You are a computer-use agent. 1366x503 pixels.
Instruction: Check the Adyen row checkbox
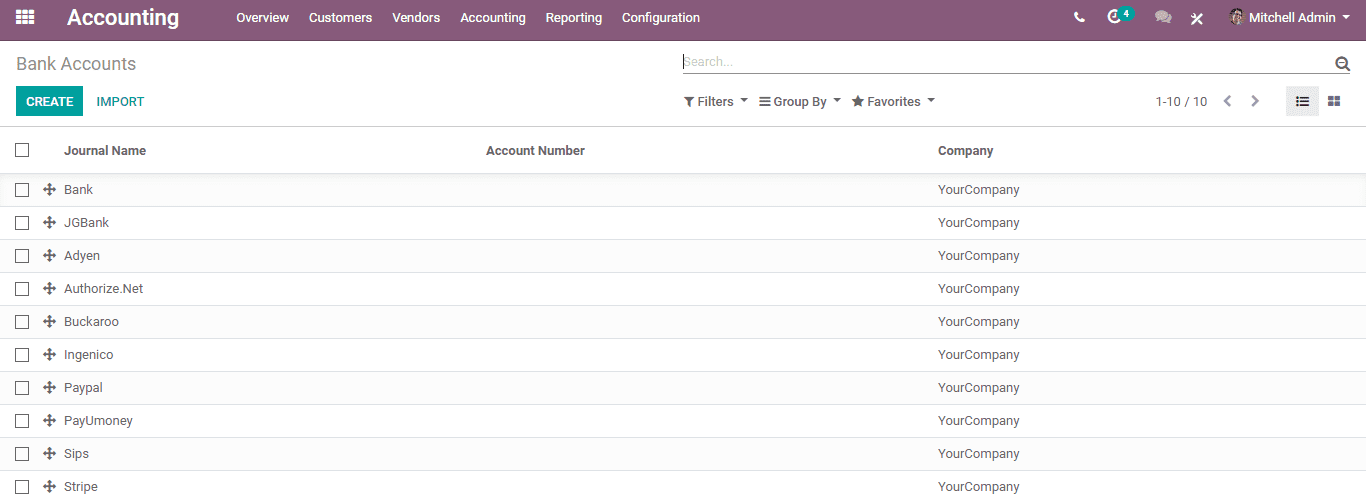[22, 256]
